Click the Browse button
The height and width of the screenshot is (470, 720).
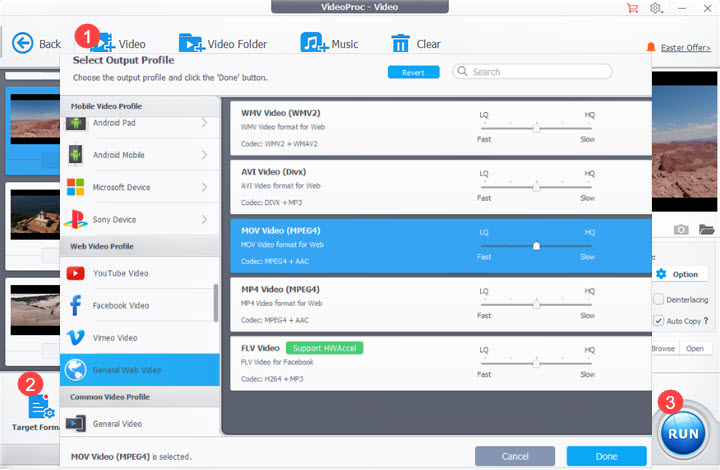[664, 348]
